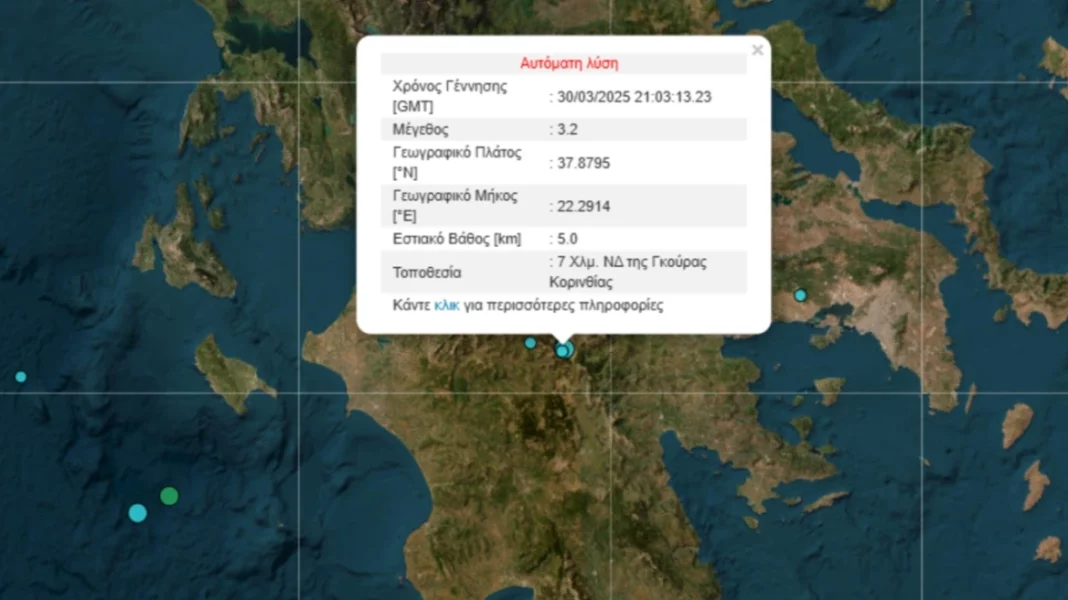
Task: Click the 'Μέγεθος' label
Action: [420, 129]
